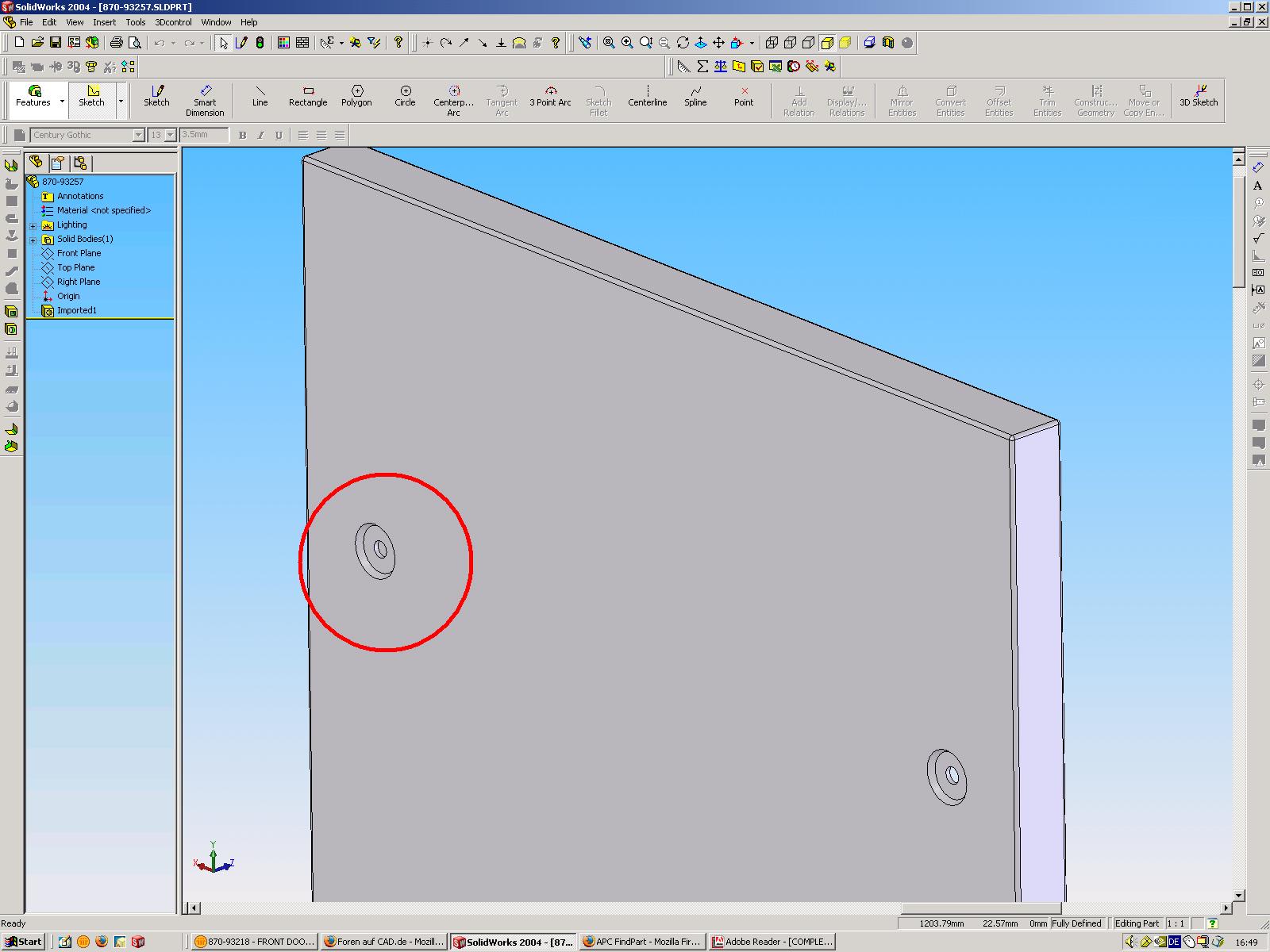Open the Sketch toolbar dropdown arrow
Screen dimensions: 1270x952
[x=121, y=102]
